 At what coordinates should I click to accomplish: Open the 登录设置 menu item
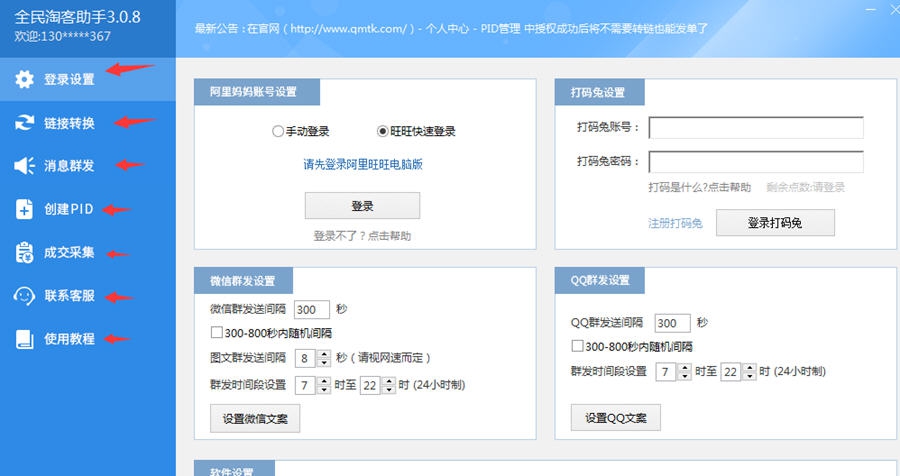[88, 79]
